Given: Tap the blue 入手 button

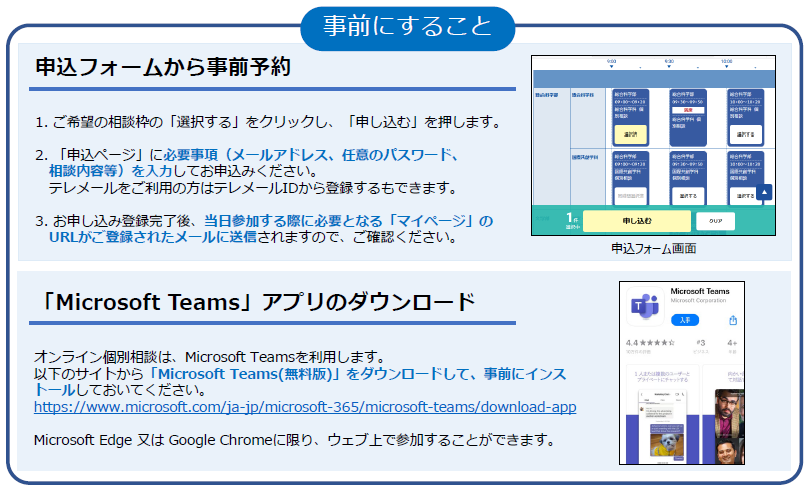Looking at the screenshot, I should coord(684,320).
